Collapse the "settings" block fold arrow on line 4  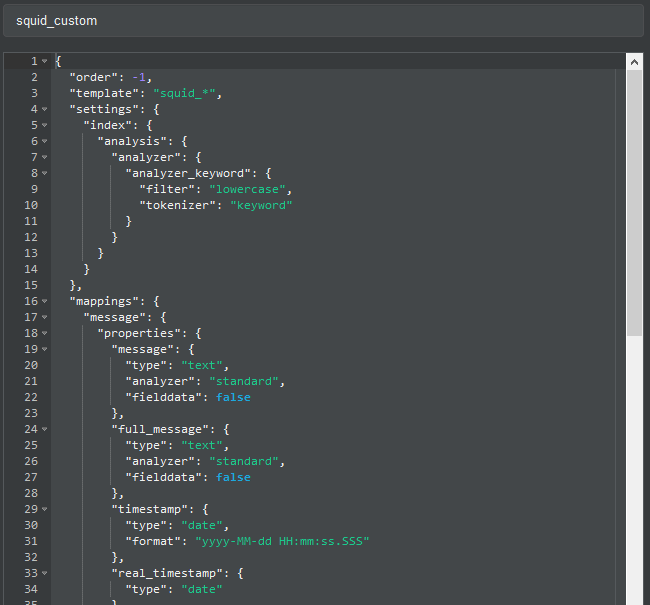coord(44,109)
